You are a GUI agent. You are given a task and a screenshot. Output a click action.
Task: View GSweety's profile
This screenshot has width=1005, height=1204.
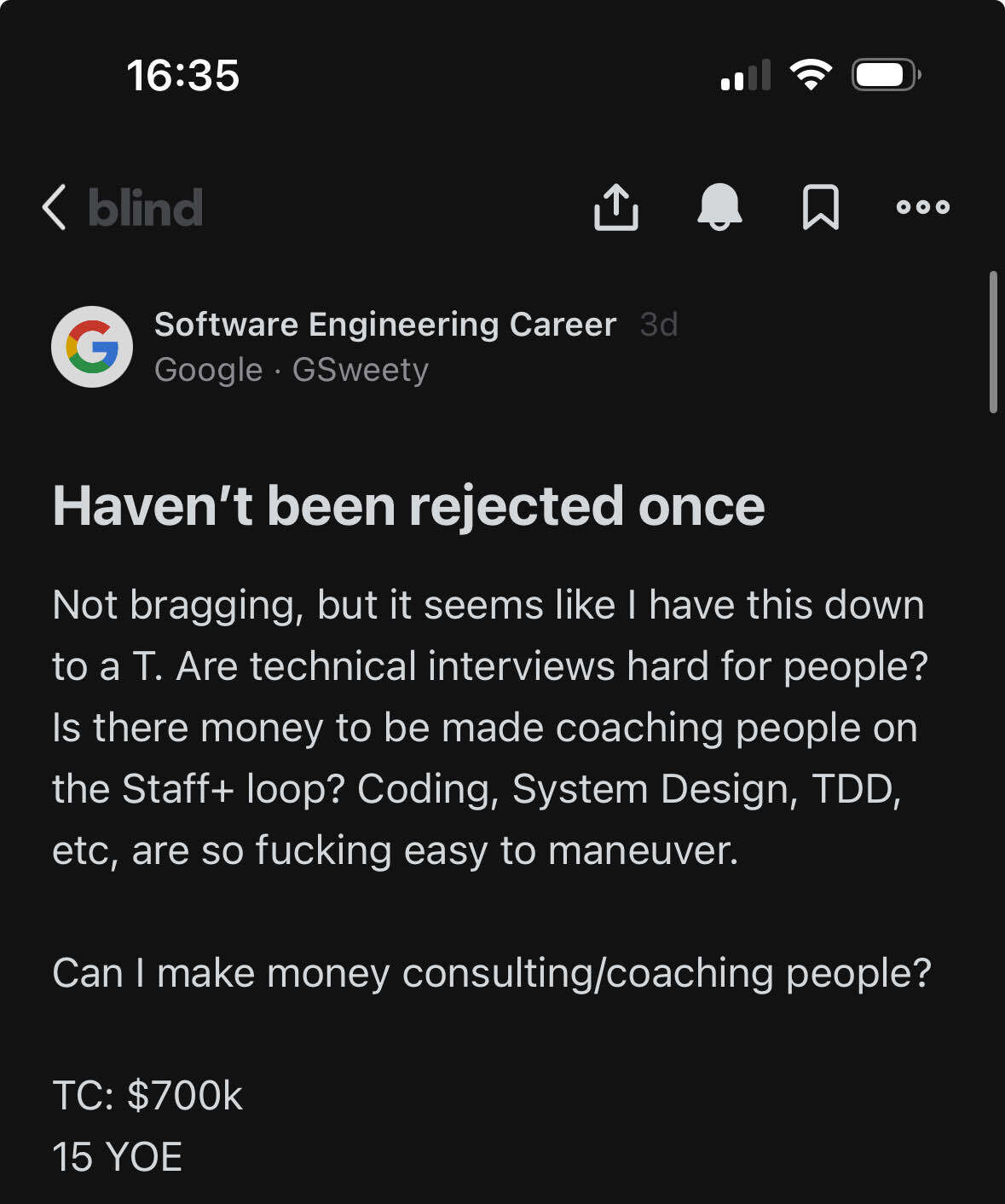pos(361,370)
